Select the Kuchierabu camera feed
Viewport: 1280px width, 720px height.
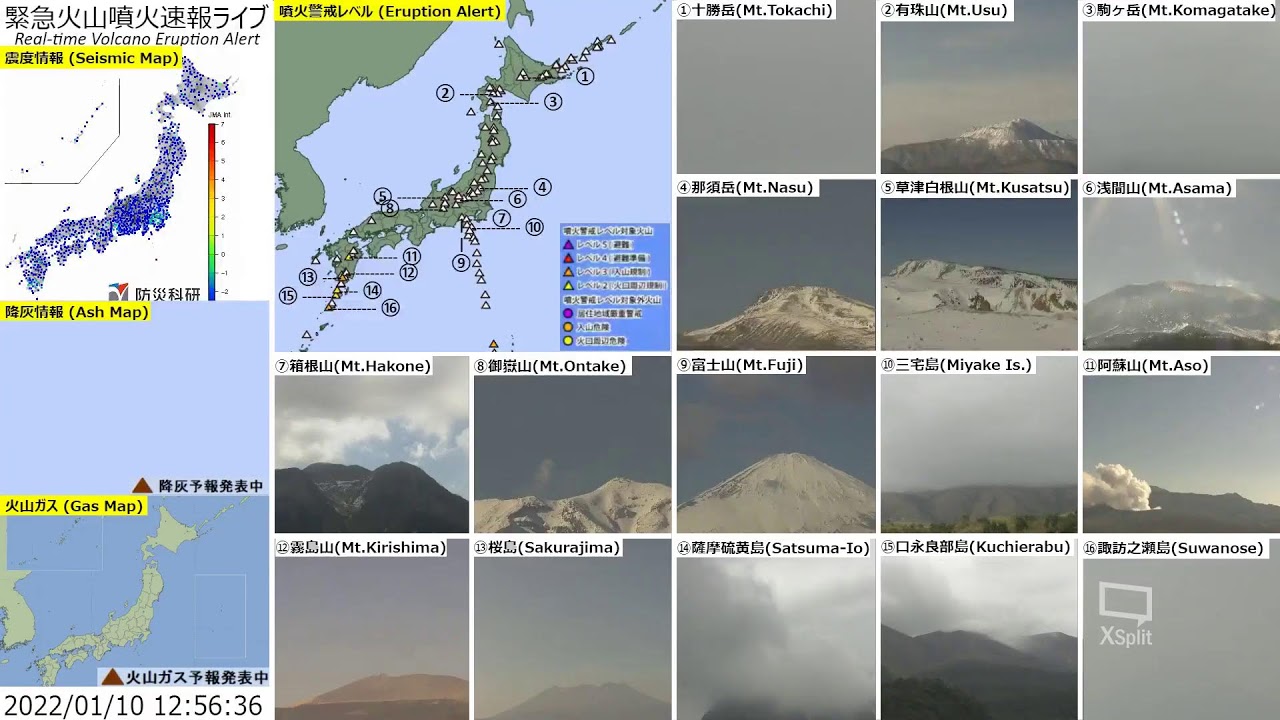pyautogui.click(x=979, y=629)
